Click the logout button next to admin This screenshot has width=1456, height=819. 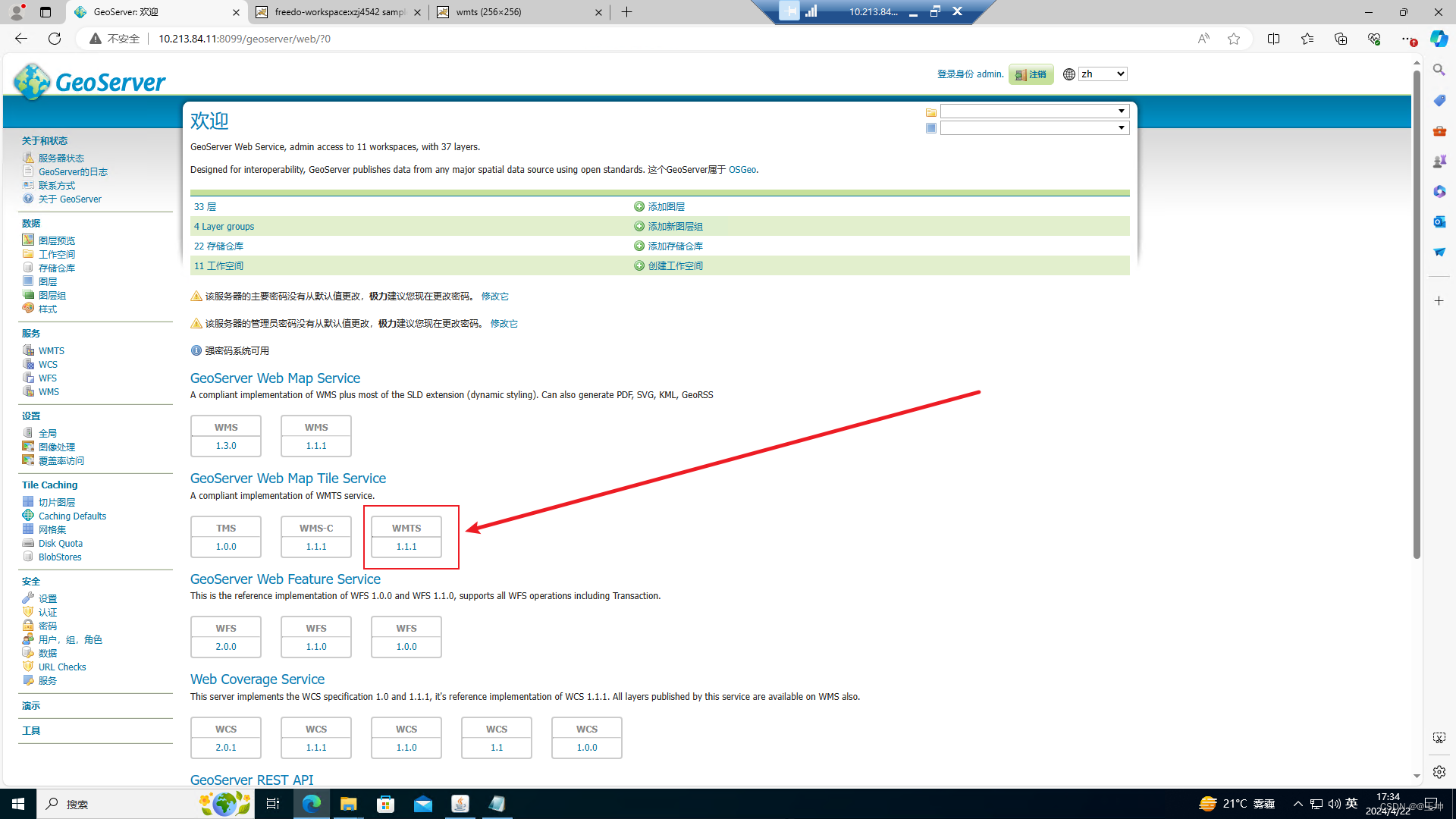tap(1031, 74)
